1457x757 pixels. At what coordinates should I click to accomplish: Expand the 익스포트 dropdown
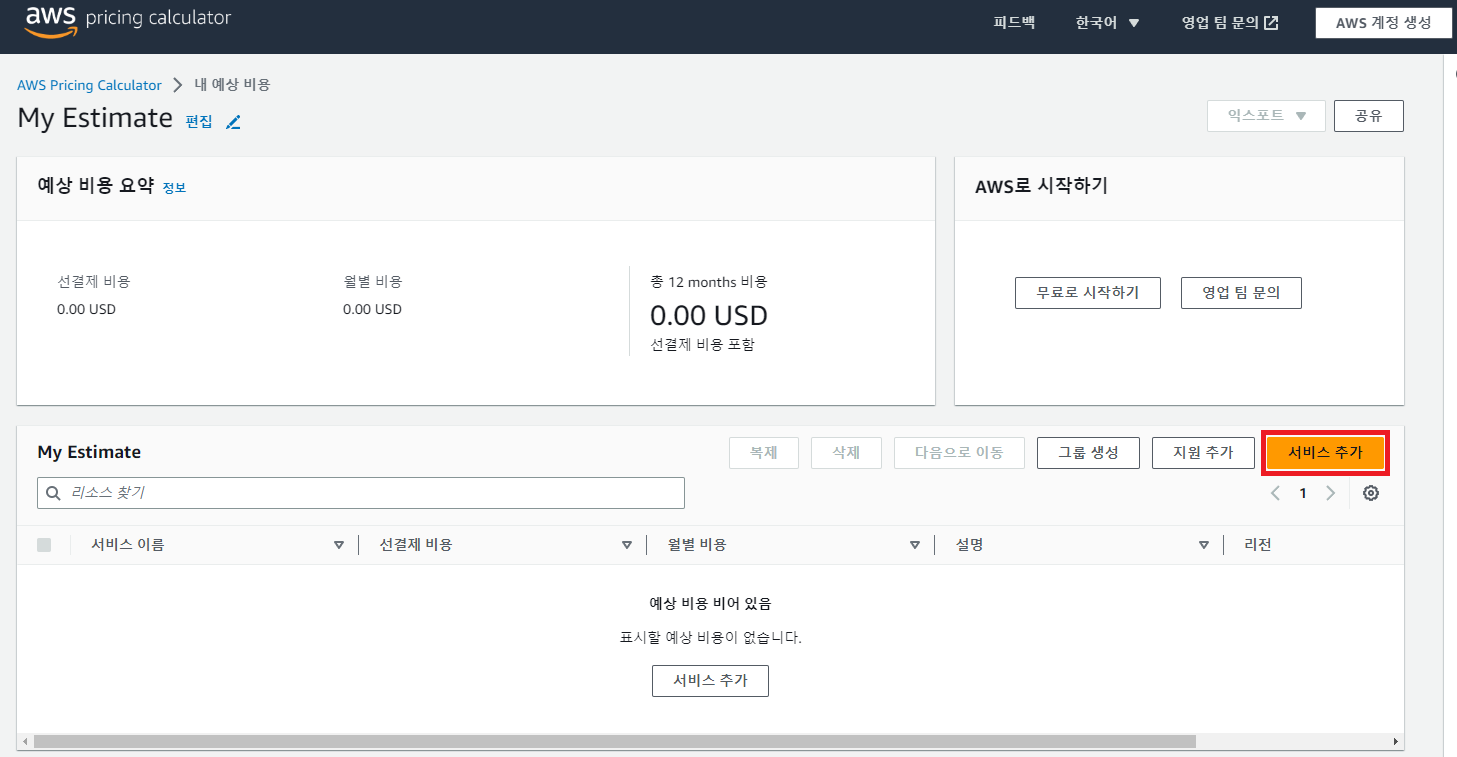(1266, 115)
